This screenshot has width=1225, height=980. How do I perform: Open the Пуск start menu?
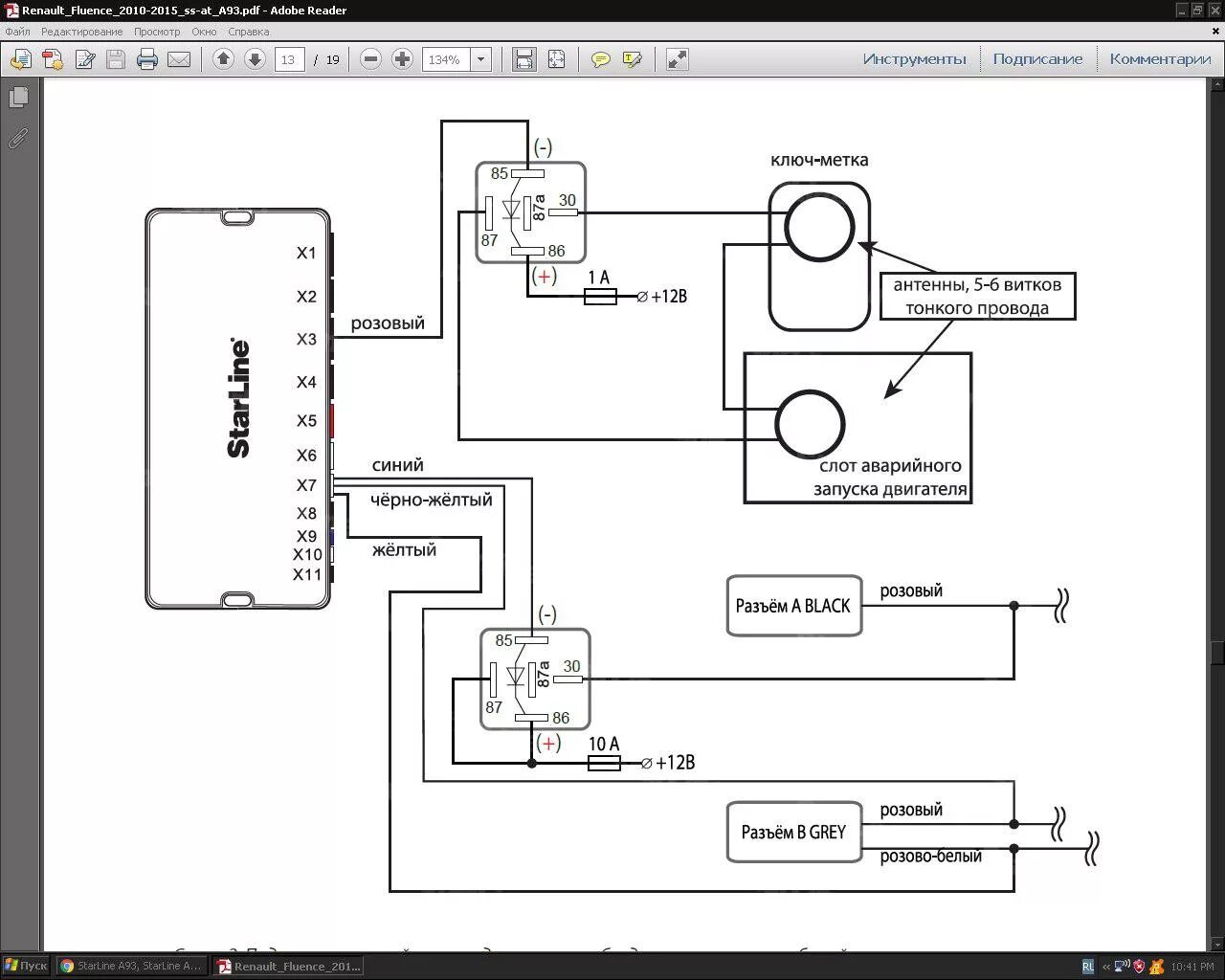(x=26, y=966)
